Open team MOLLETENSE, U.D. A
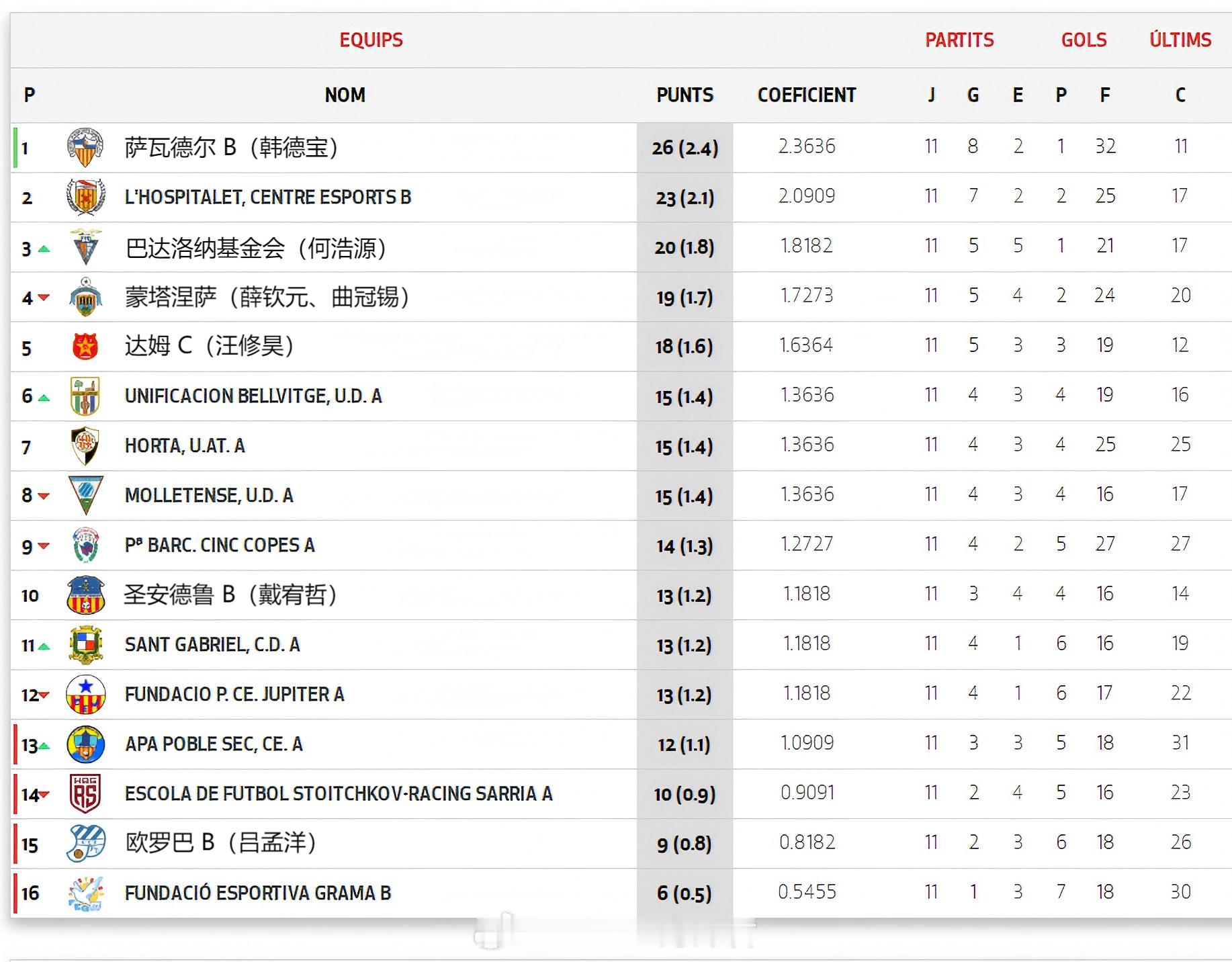 click(x=209, y=495)
